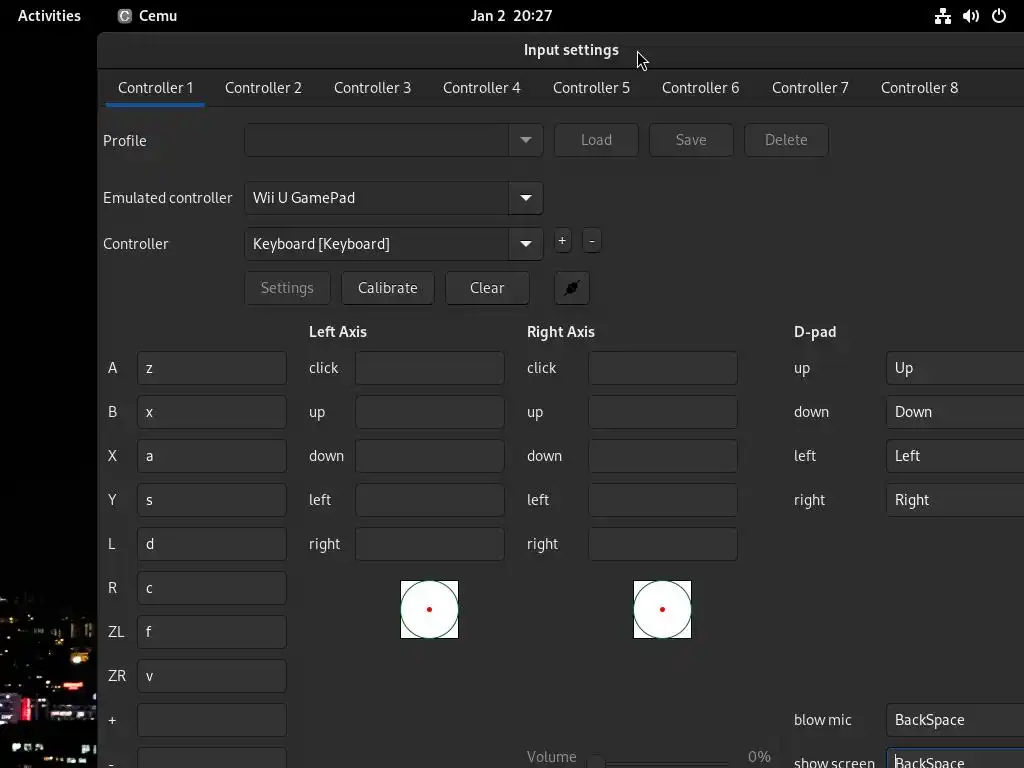Select the L button mapping field
The width and height of the screenshot is (1024, 768).
212,544
